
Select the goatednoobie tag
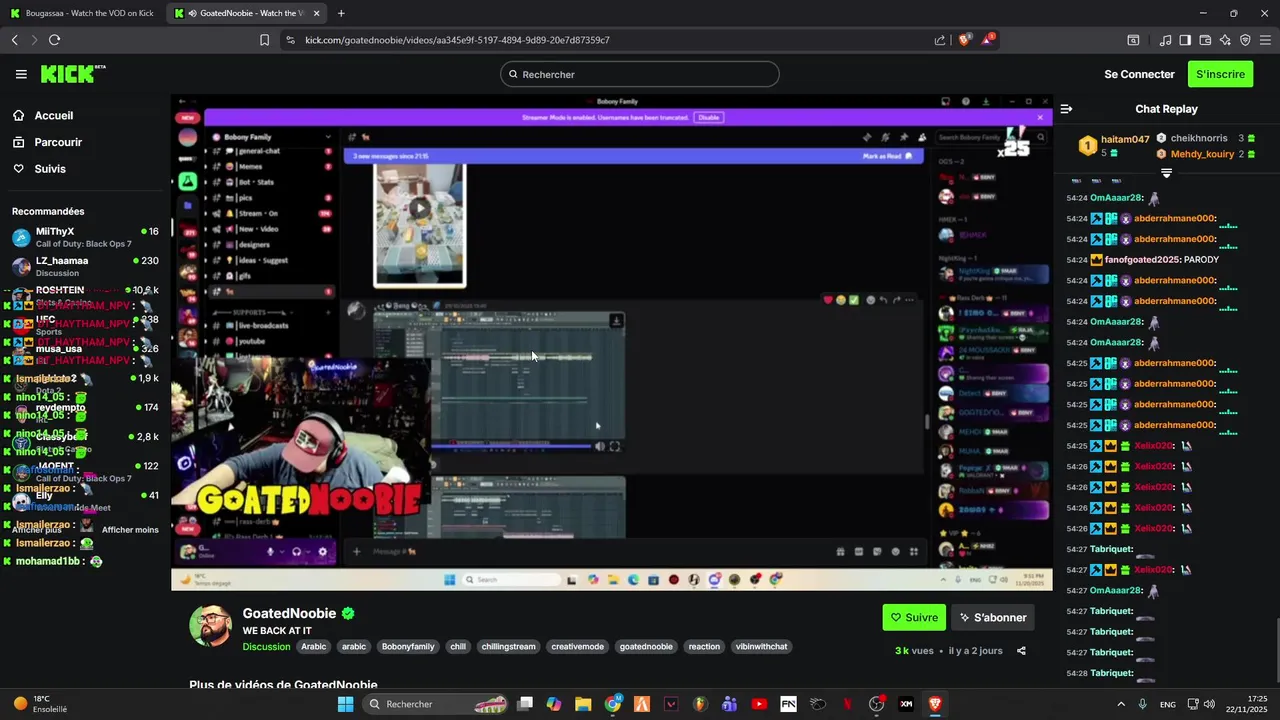click(646, 647)
